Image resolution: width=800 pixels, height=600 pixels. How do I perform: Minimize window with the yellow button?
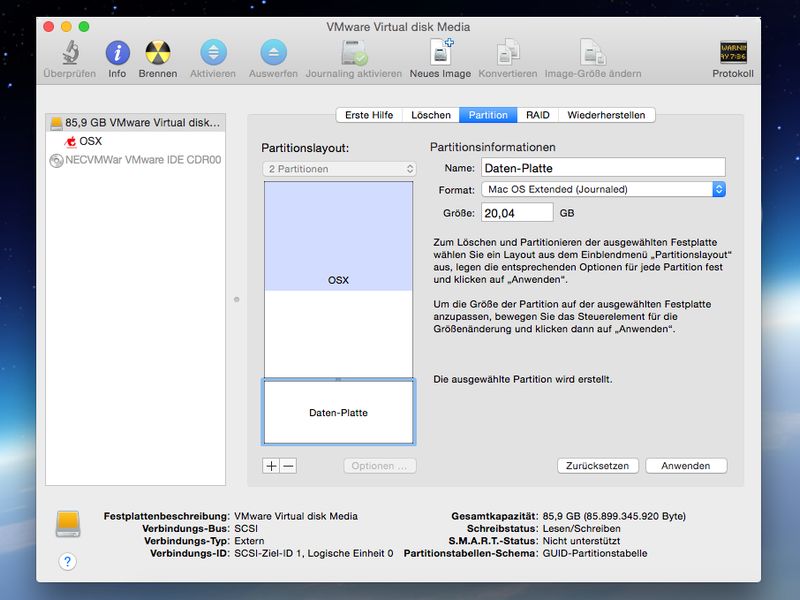point(66,27)
